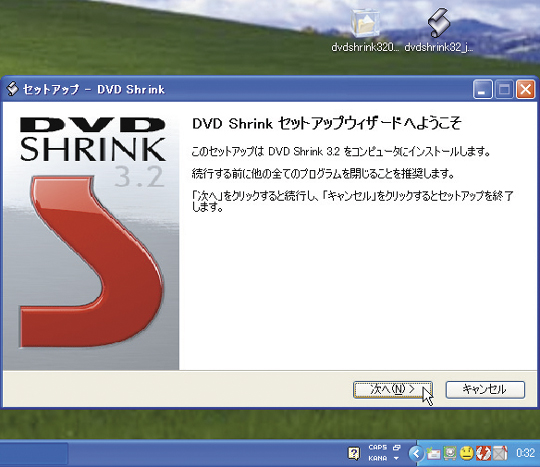Click the red and white tray icon
Image resolution: width=540 pixels, height=467 pixels.
click(x=483, y=453)
